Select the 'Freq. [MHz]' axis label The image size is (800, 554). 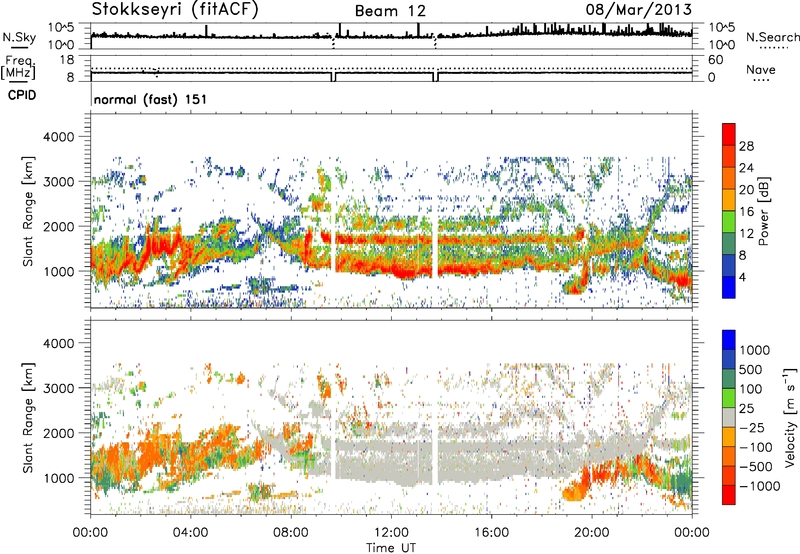18,68
